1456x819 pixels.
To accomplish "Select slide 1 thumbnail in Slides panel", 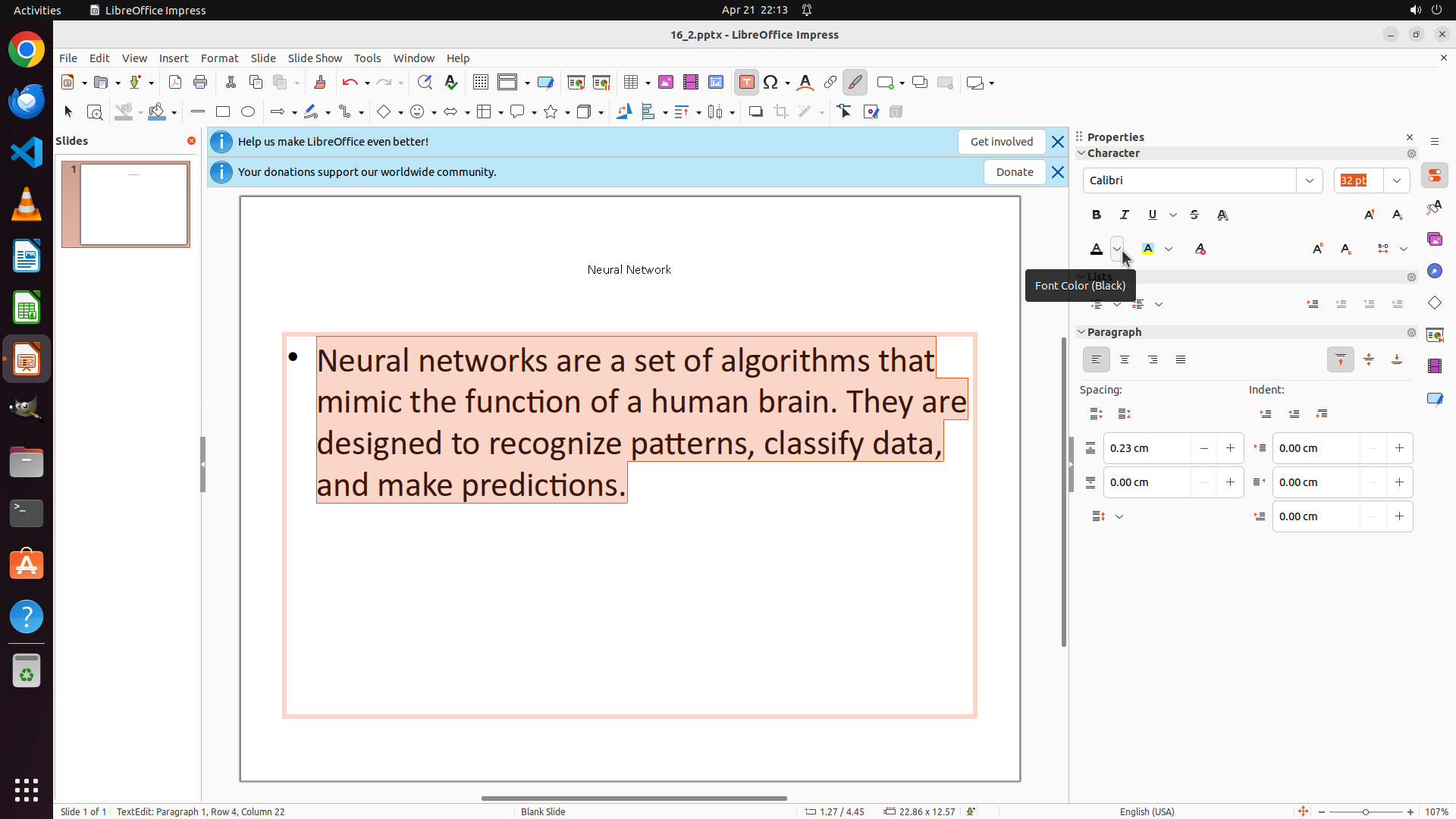I will (134, 205).
